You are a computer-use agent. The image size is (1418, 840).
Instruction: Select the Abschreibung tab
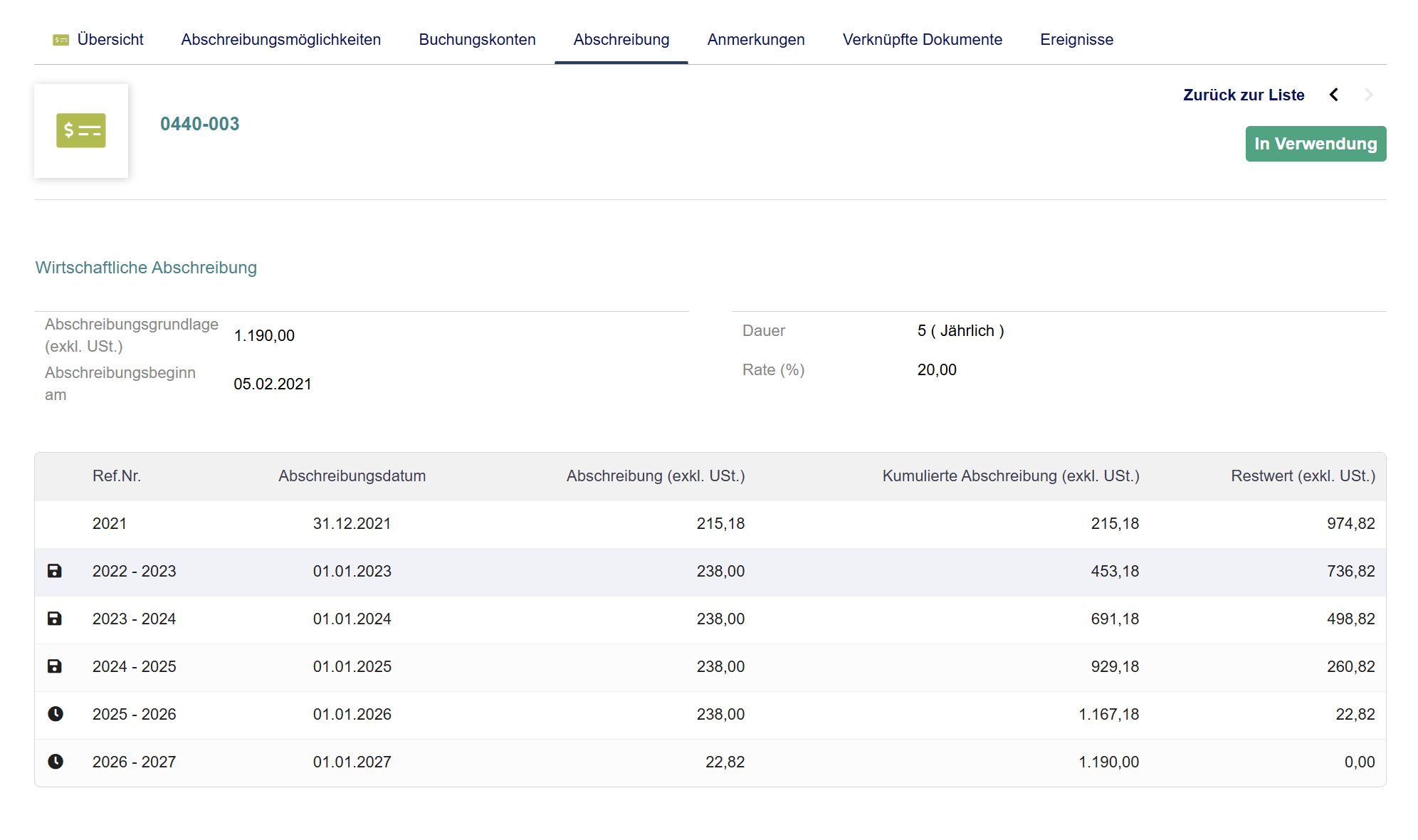pyautogui.click(x=621, y=40)
